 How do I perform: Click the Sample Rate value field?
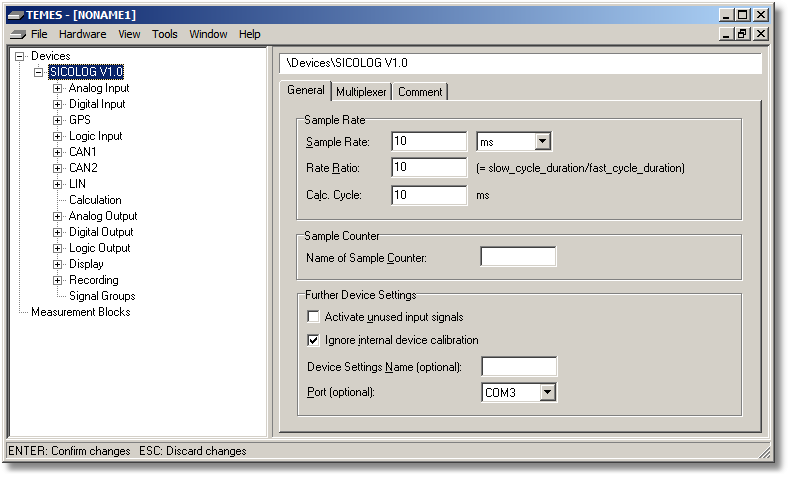point(429,141)
